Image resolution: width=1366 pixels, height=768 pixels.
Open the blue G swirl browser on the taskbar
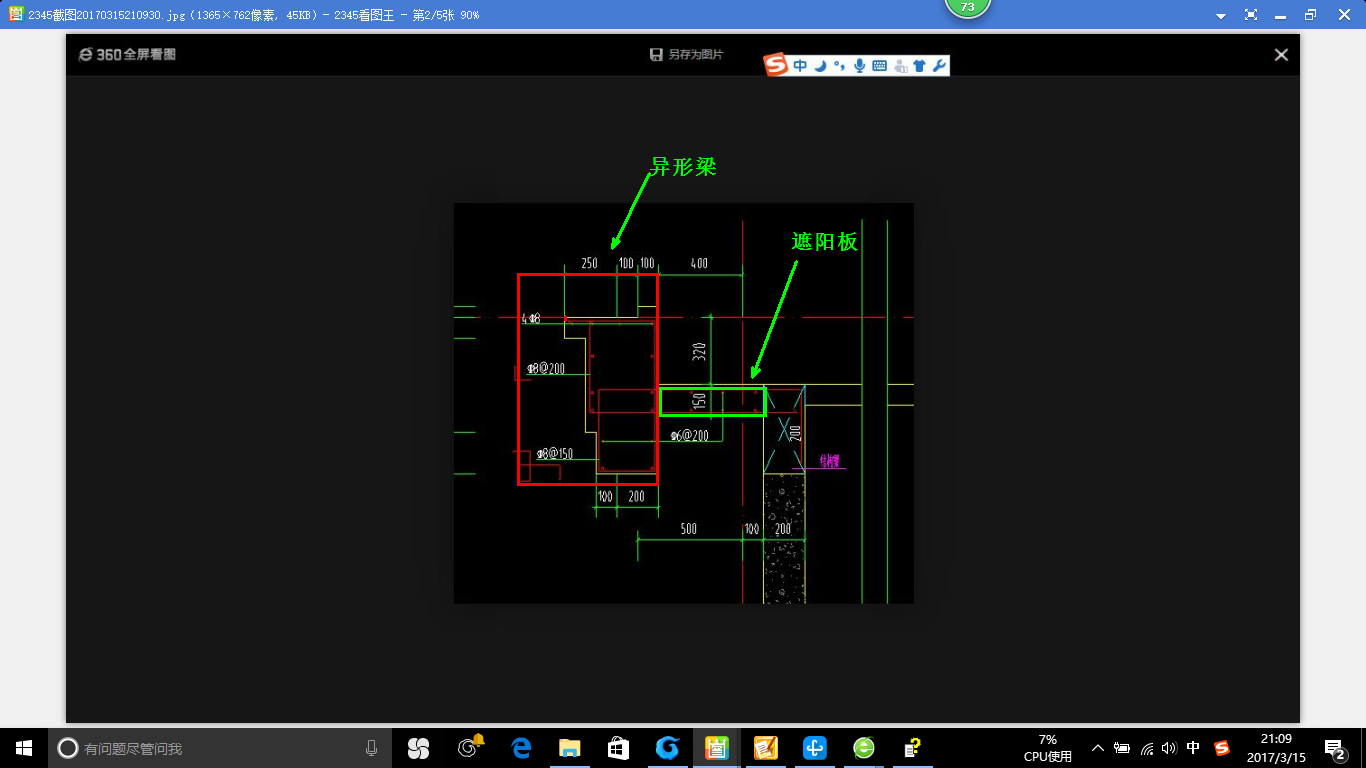click(x=667, y=748)
